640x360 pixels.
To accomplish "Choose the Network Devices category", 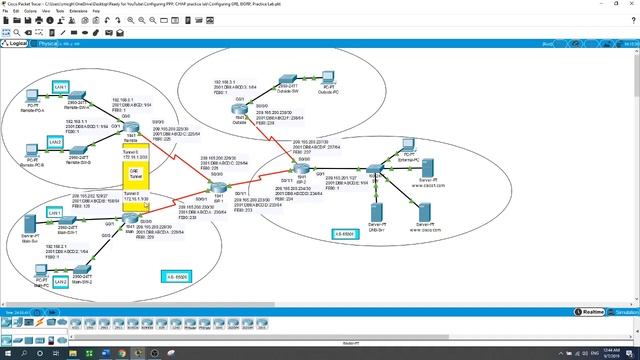I will click(6, 322).
